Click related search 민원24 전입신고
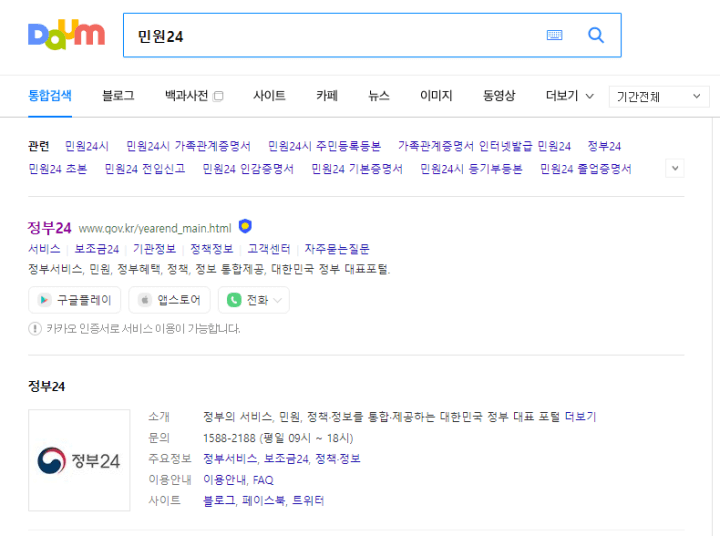Image resolution: width=720 pixels, height=536 pixels. pyautogui.click(x=145, y=169)
